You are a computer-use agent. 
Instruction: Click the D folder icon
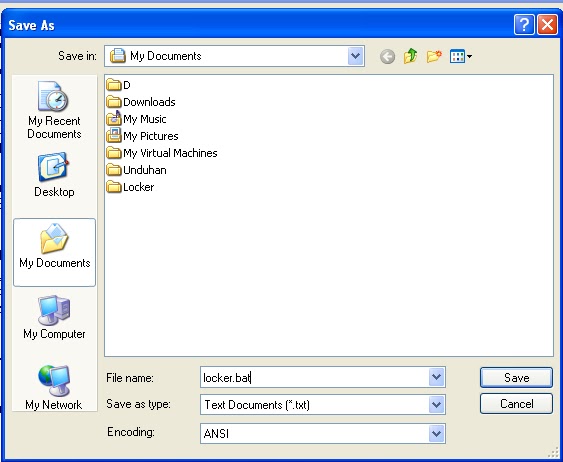[x=114, y=85]
